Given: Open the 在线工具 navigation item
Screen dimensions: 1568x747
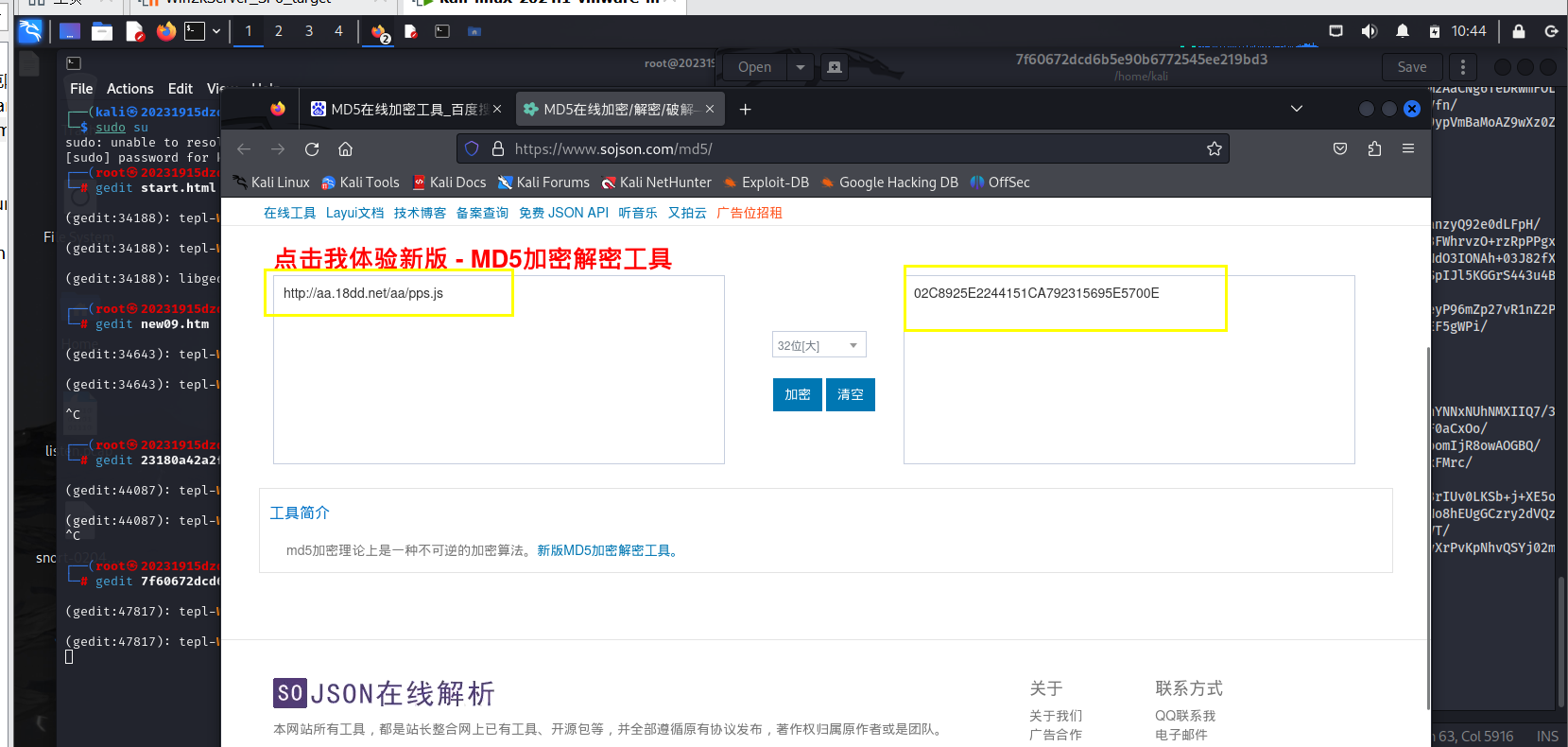Looking at the screenshot, I should (x=289, y=213).
